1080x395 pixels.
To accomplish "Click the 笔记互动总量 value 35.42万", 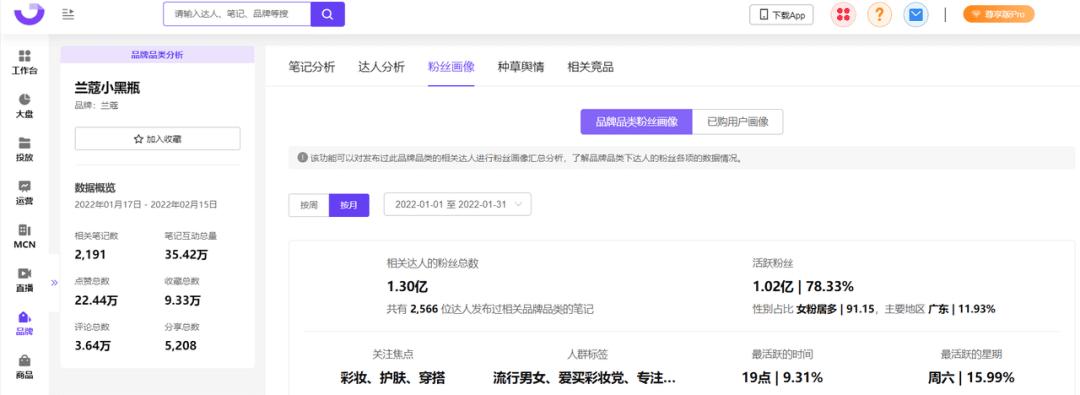I will tap(186, 254).
